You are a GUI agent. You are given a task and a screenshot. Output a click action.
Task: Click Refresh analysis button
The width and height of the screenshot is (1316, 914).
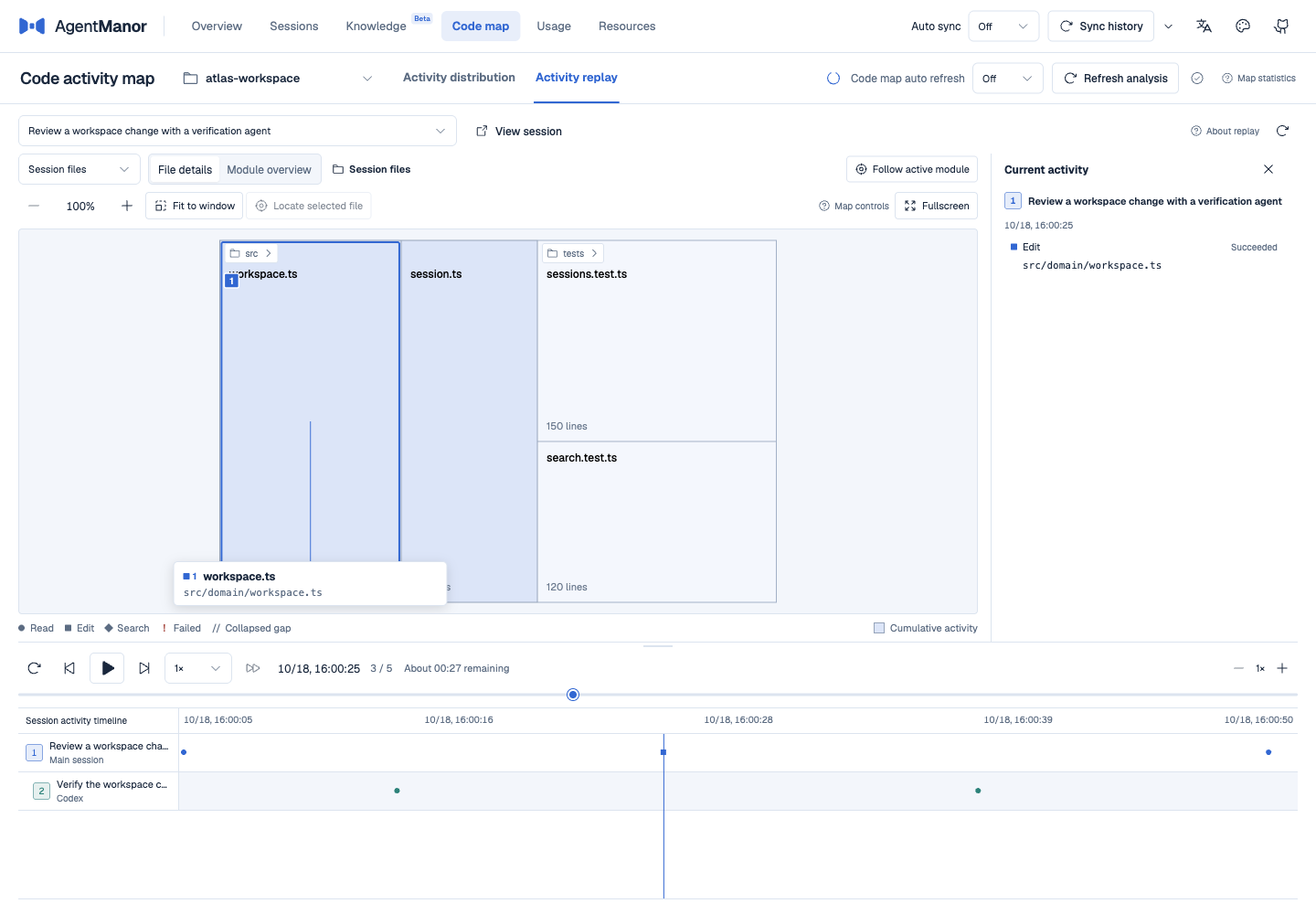1115,79
